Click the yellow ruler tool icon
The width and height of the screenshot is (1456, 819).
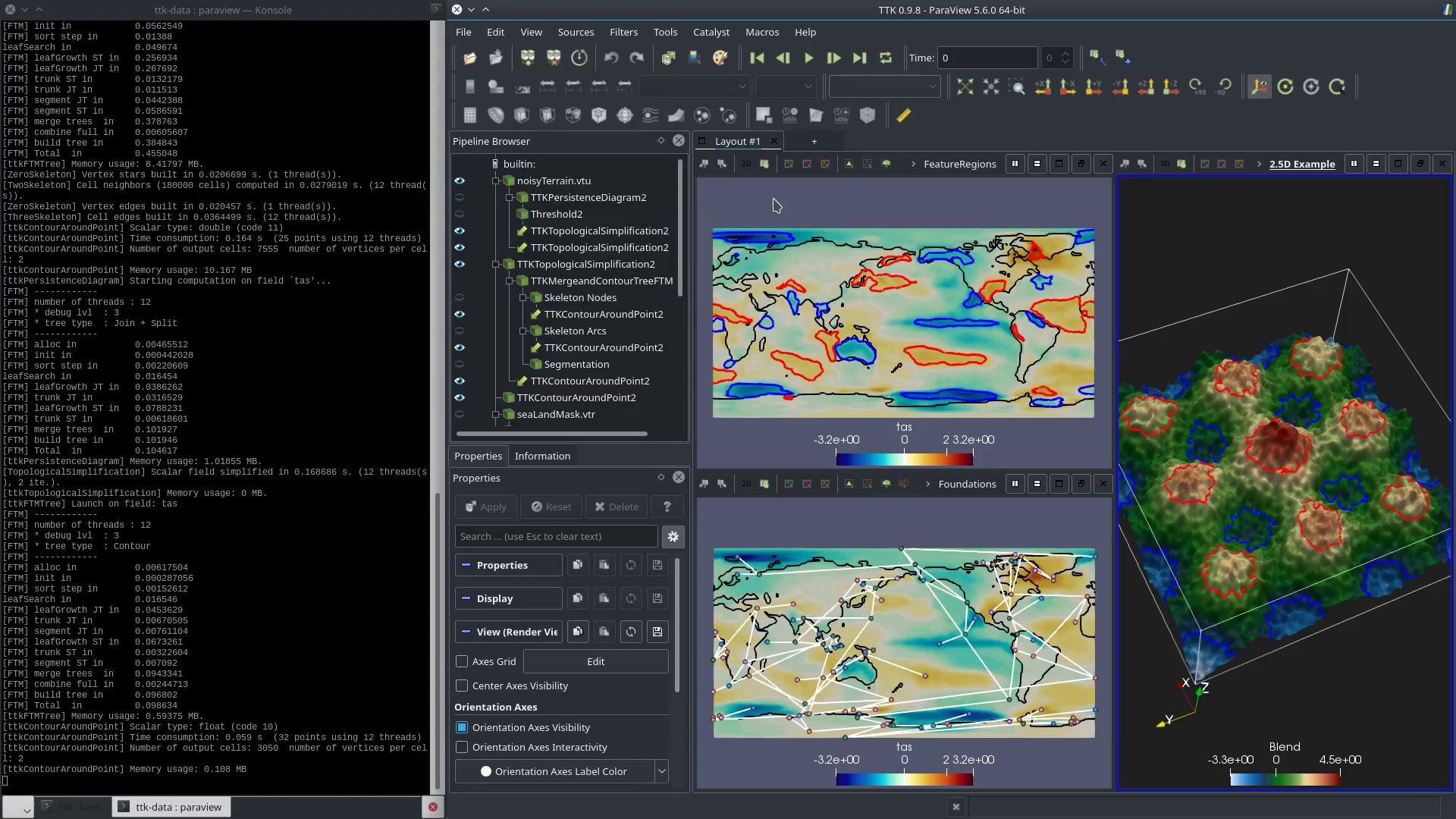pos(903,115)
